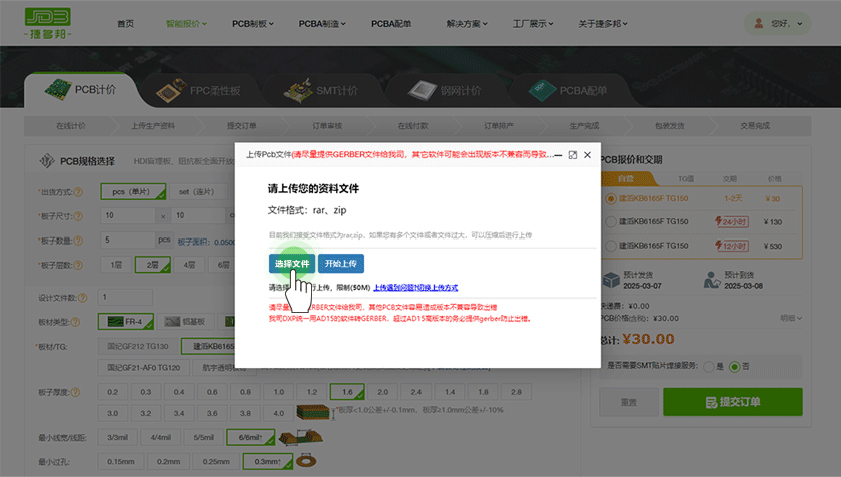841x477 pixels.
Task: Expand the 解决方案 navigation dropdown
Action: pyautogui.click(x=471, y=22)
